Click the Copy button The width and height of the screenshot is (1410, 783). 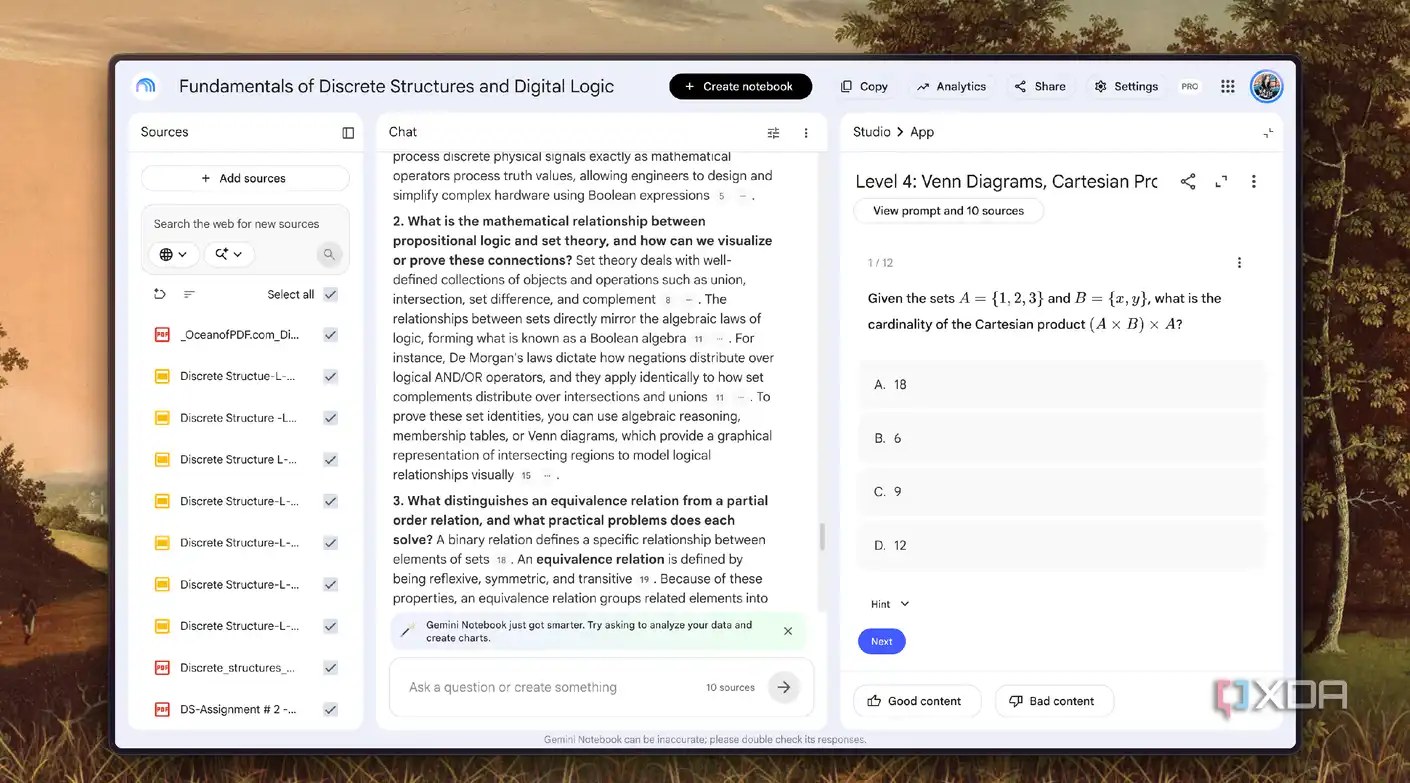click(x=864, y=87)
